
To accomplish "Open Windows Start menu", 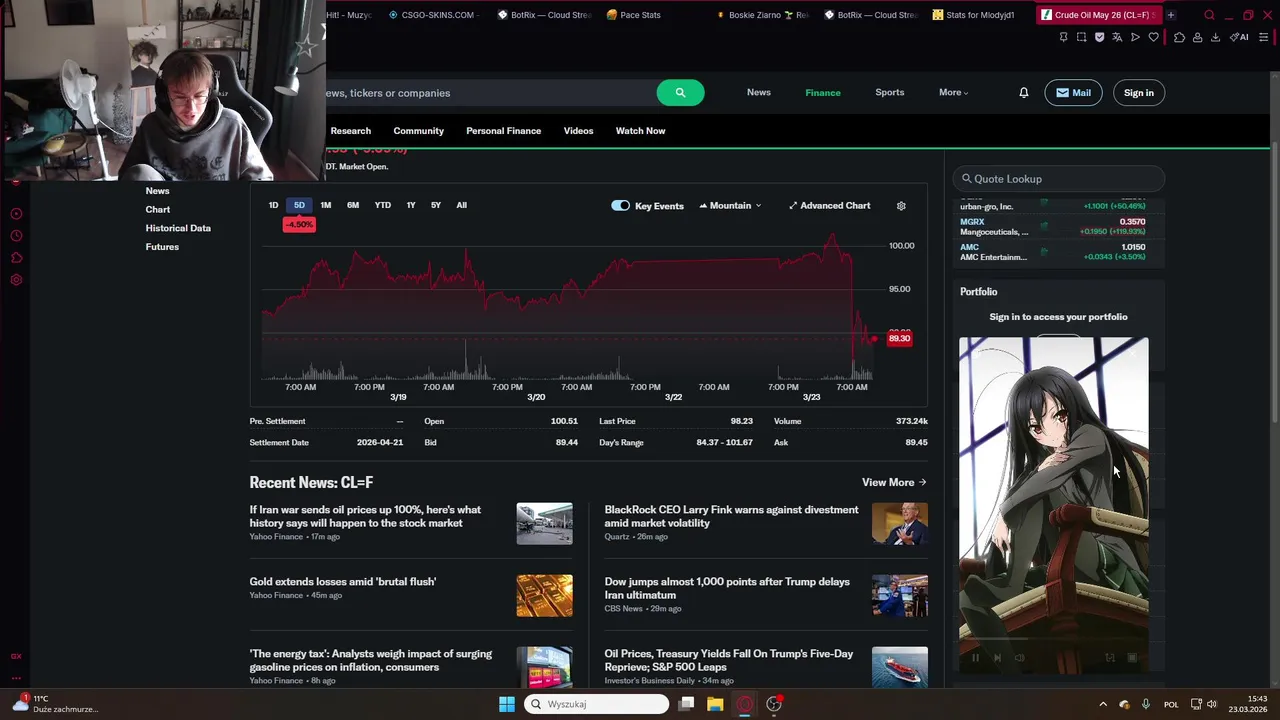I will pyautogui.click(x=507, y=704).
